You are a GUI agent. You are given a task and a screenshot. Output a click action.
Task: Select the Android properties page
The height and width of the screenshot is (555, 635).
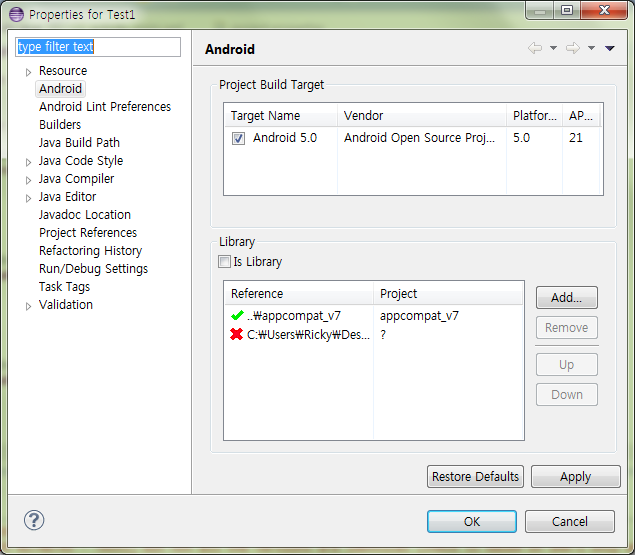(x=60, y=88)
